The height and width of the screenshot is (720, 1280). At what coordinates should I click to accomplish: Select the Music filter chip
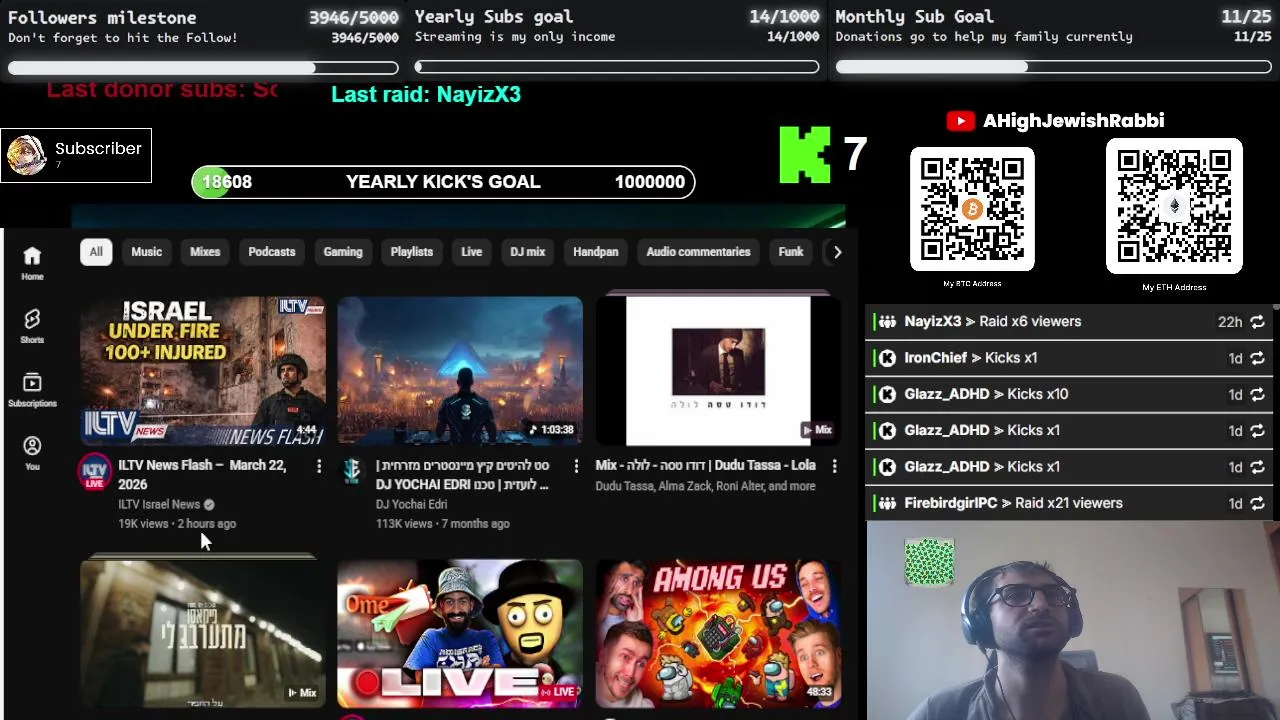click(146, 252)
